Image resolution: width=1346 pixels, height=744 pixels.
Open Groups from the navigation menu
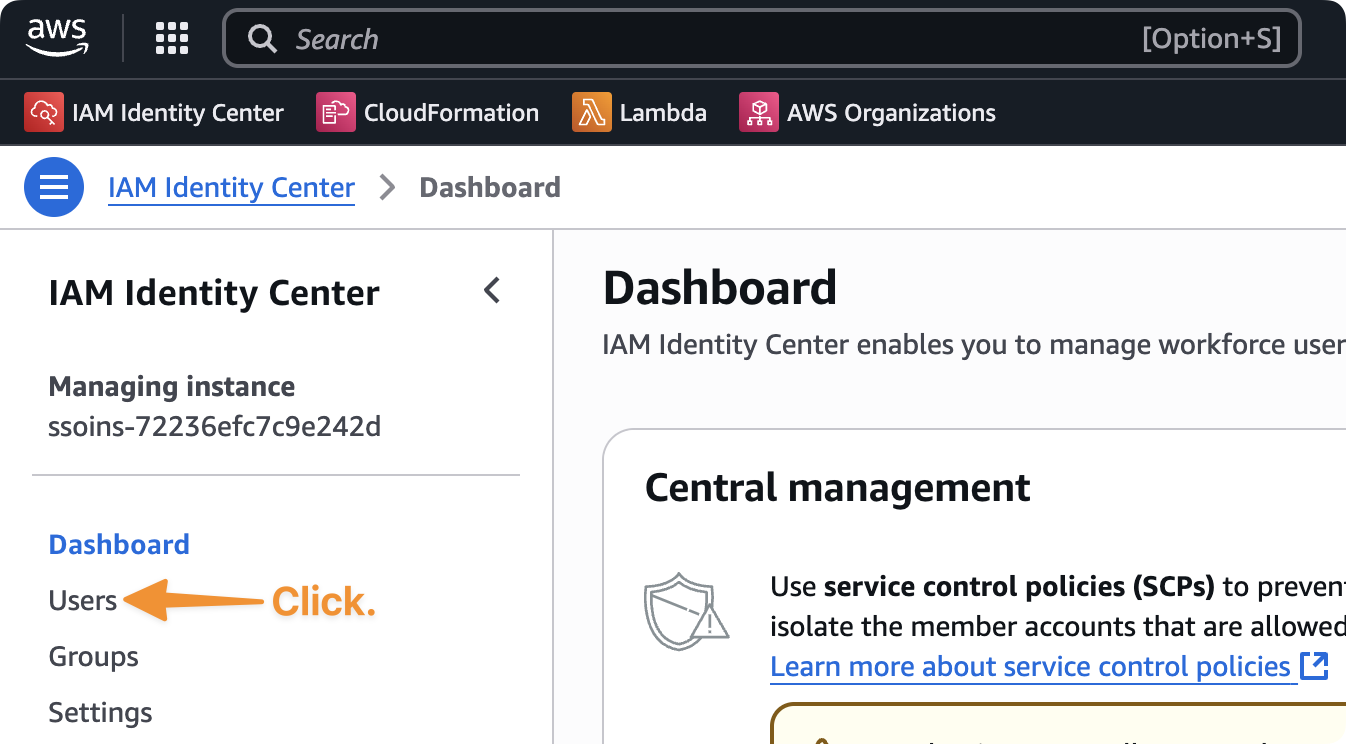click(93, 657)
